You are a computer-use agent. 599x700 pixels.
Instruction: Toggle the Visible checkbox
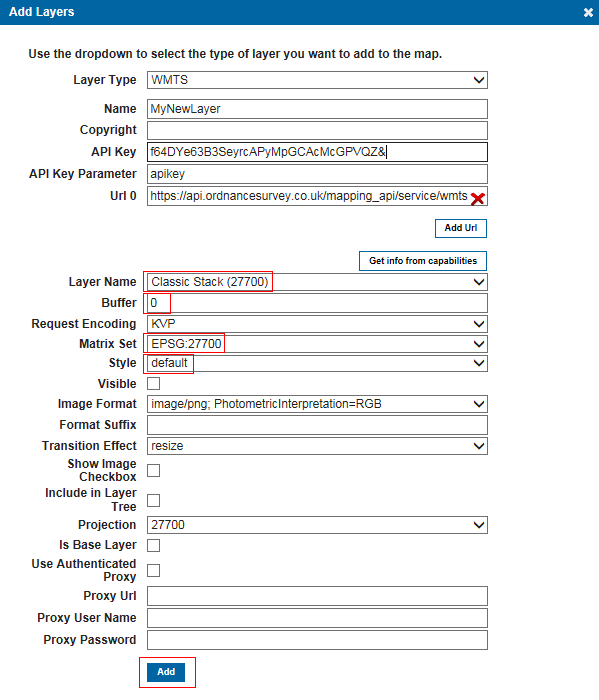[154, 383]
